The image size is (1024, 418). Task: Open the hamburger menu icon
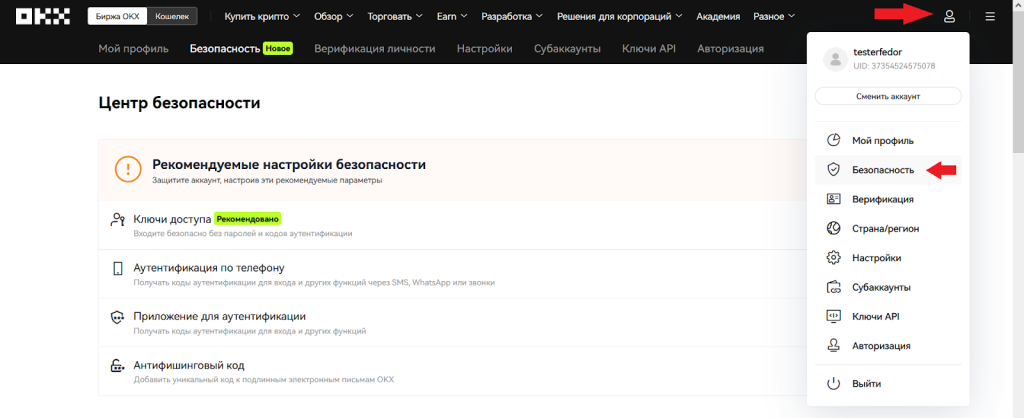point(990,17)
